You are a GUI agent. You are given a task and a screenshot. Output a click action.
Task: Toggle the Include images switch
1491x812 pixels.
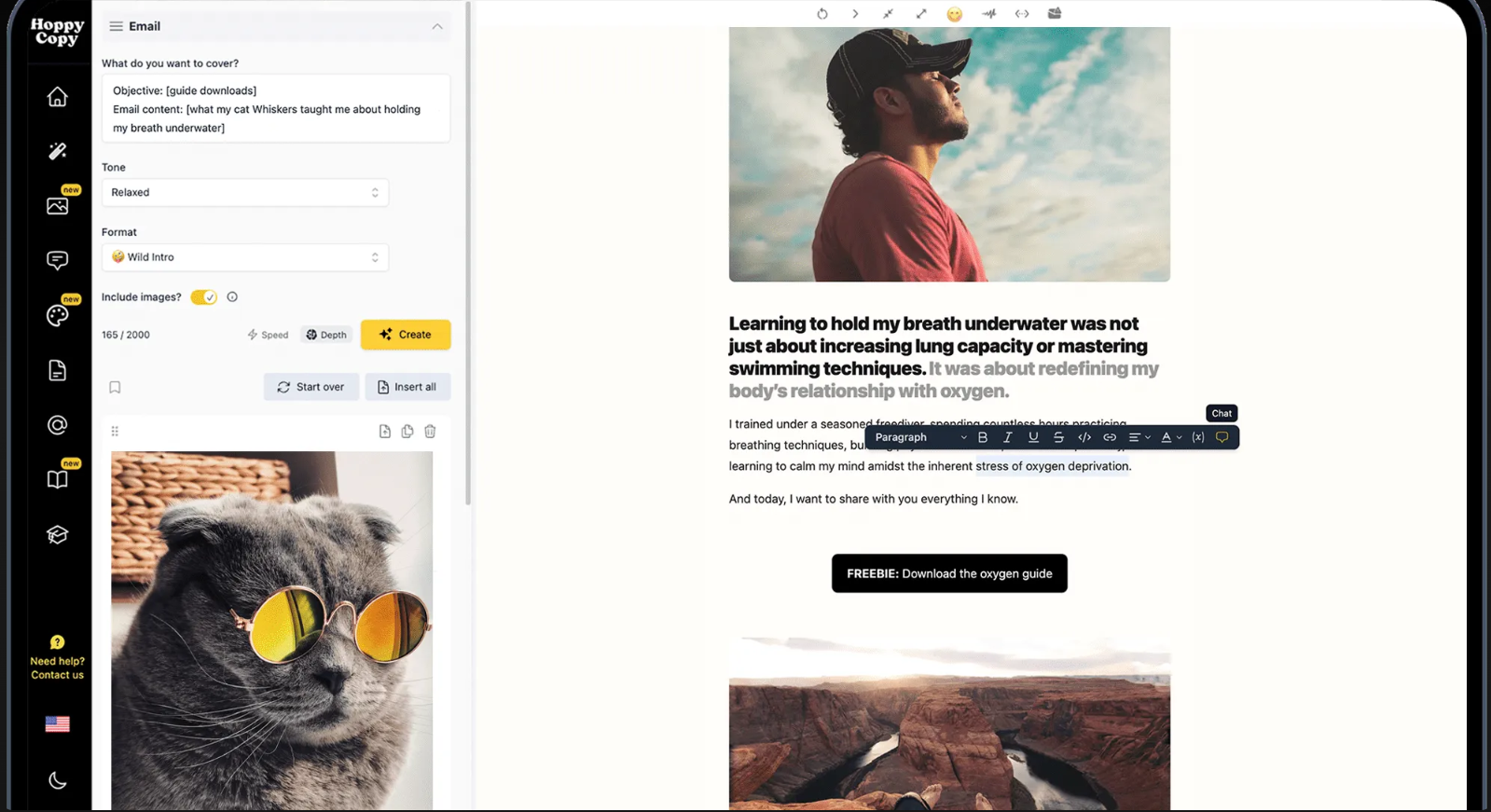[204, 297]
